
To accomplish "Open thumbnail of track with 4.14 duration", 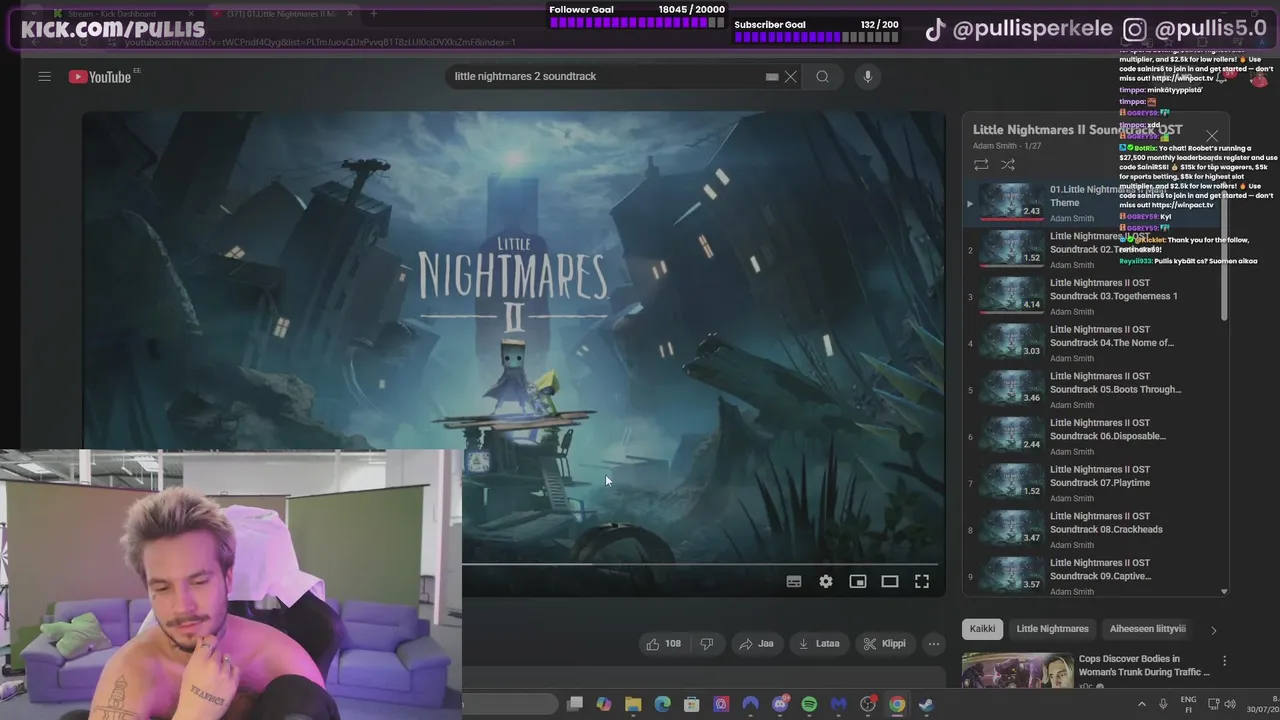I will [1012, 296].
